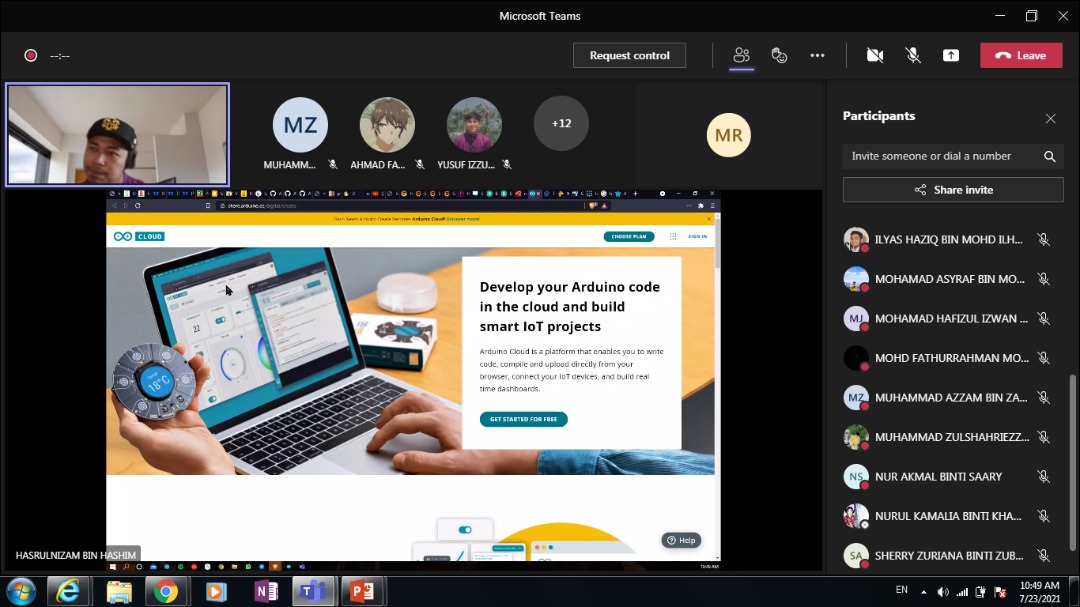The width and height of the screenshot is (1080, 607).
Task: Close the Participants panel
Action: point(1050,118)
